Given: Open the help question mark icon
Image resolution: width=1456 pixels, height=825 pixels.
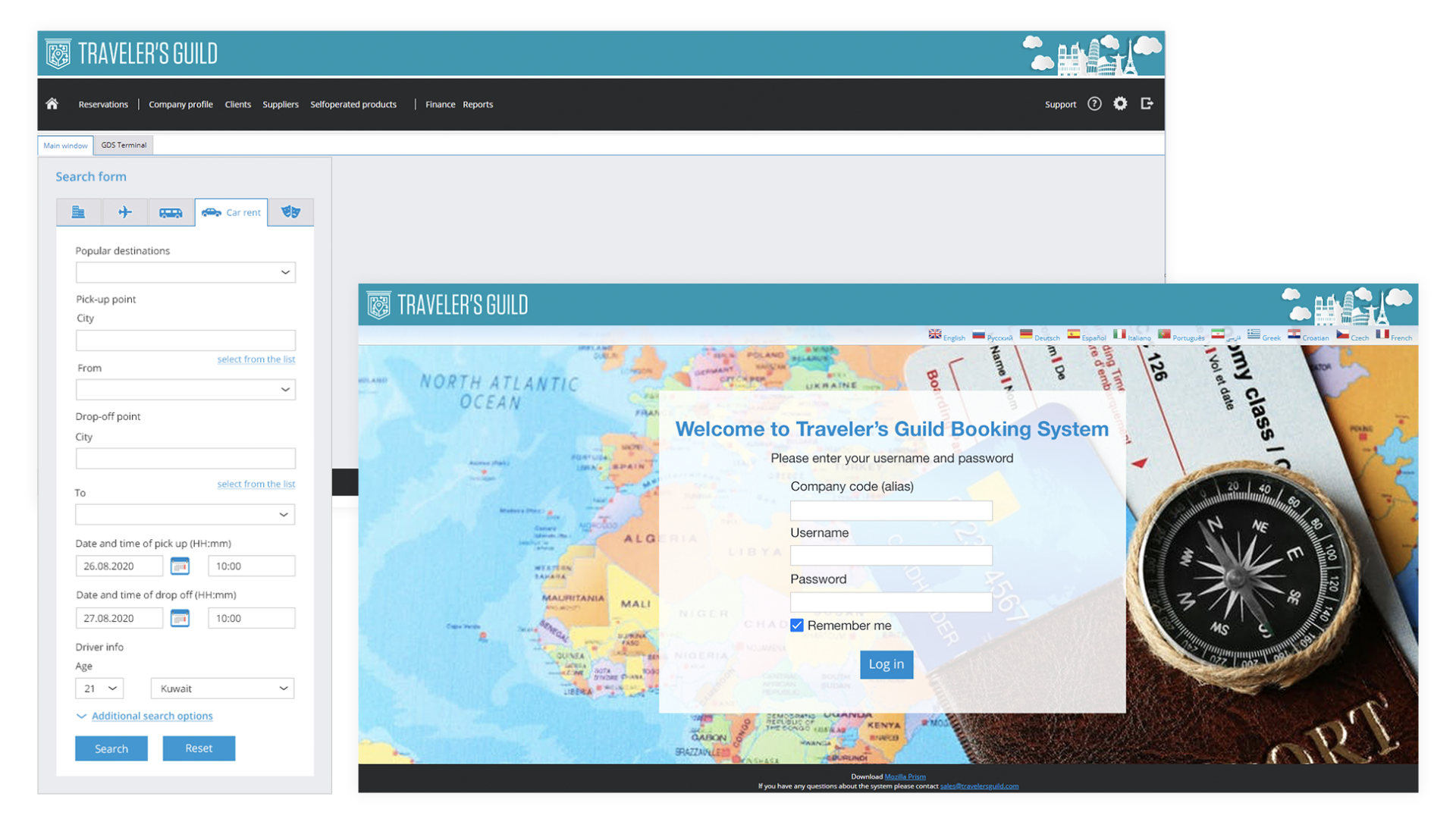Looking at the screenshot, I should [x=1094, y=104].
